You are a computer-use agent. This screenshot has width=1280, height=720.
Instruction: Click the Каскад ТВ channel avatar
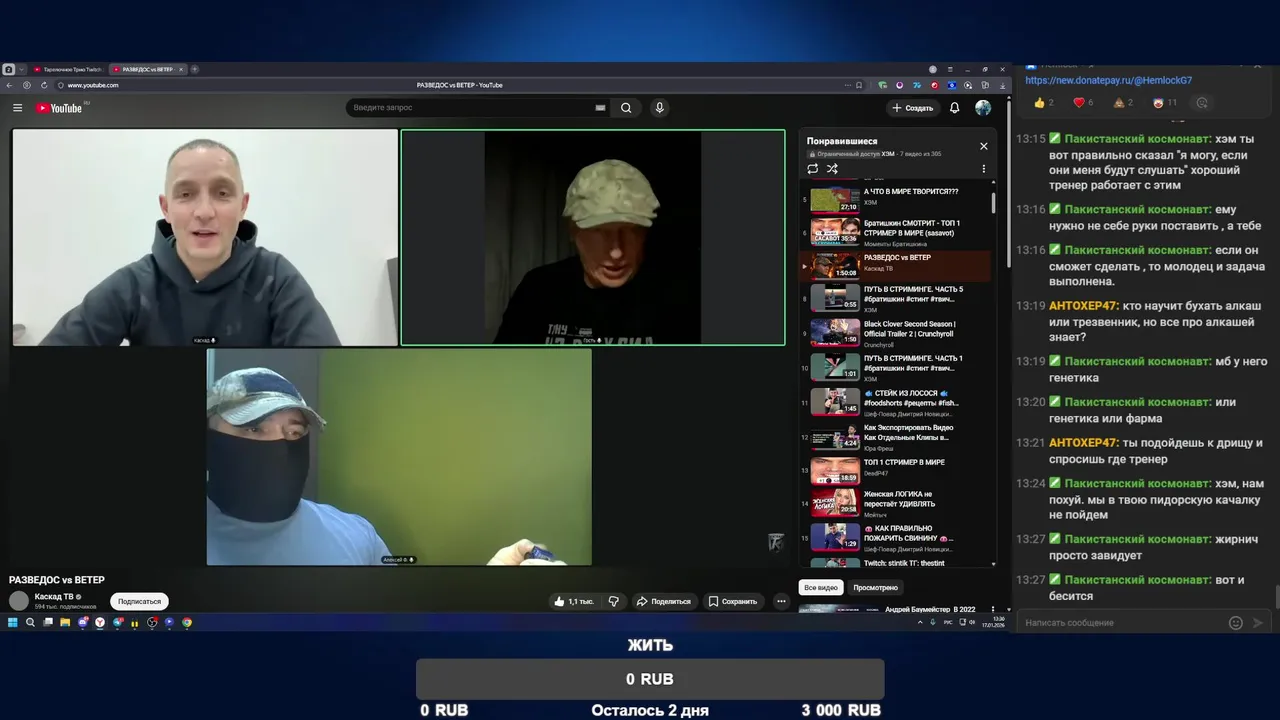pos(19,600)
